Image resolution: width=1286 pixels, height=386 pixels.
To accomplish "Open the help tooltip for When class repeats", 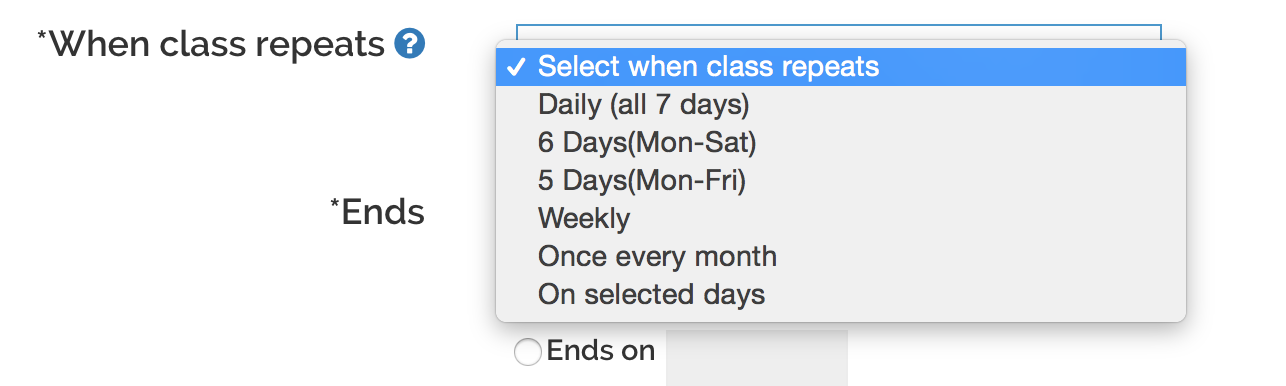I will click(410, 44).
